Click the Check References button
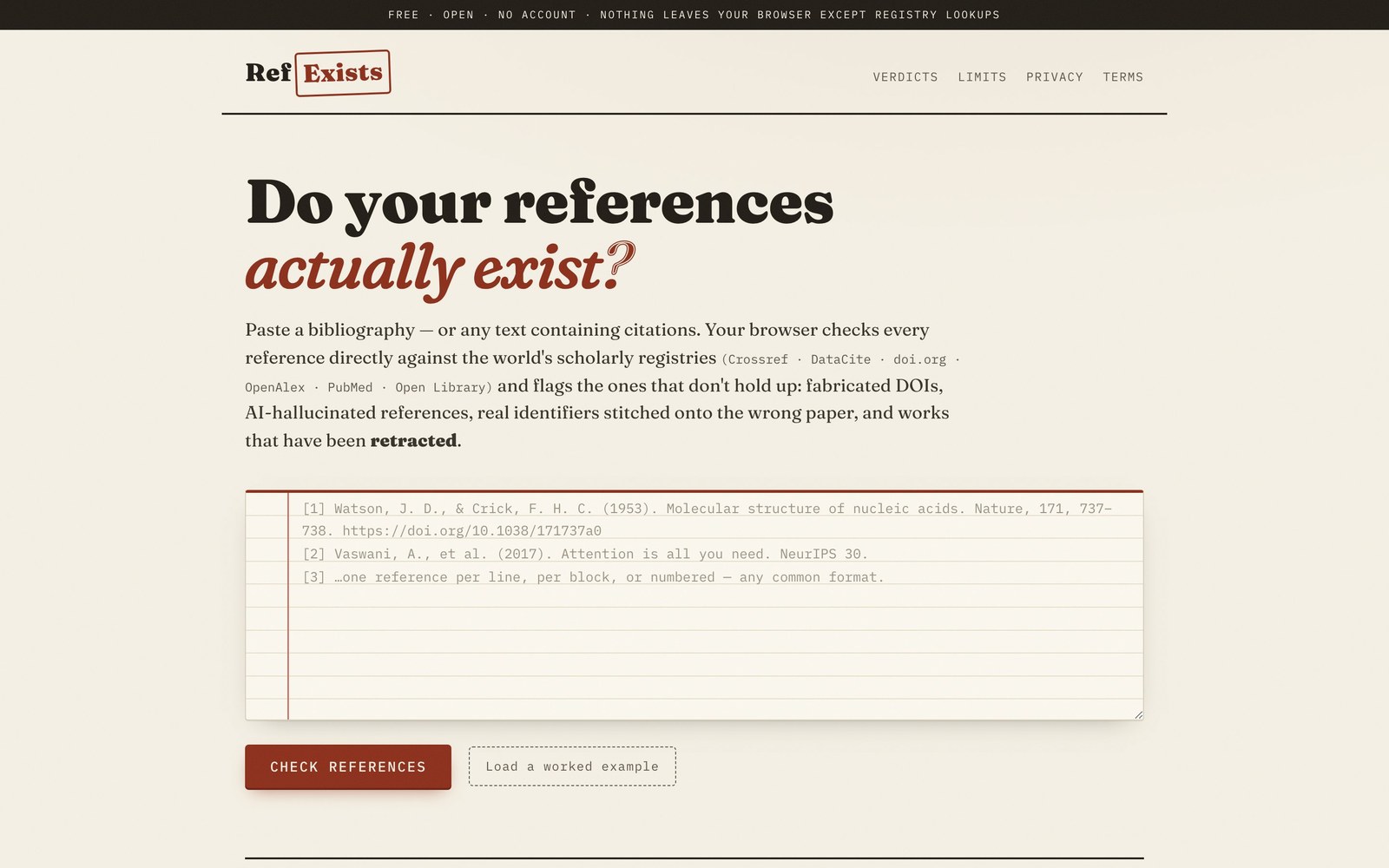Viewport: 1389px width, 868px height. [x=348, y=766]
